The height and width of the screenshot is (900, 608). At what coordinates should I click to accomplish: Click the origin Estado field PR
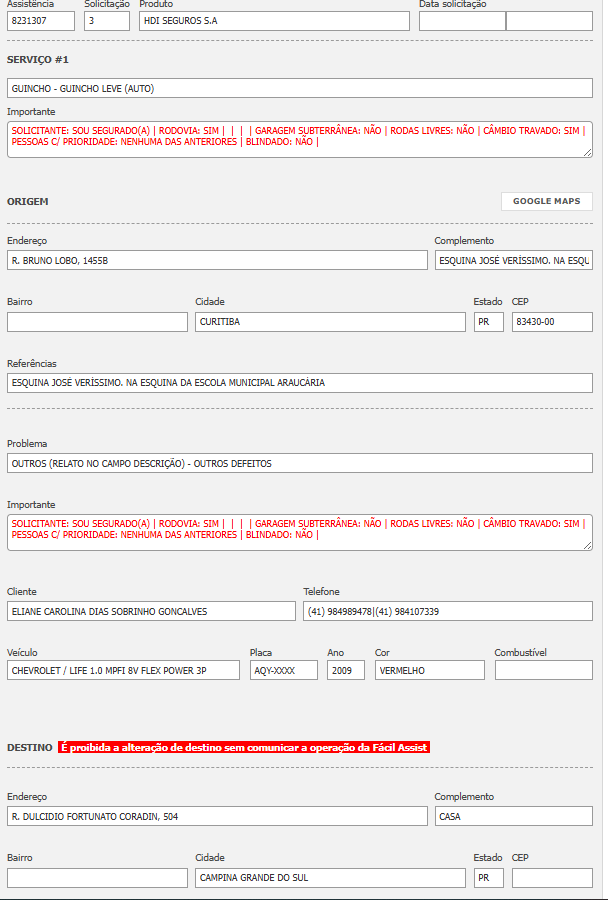tap(489, 321)
